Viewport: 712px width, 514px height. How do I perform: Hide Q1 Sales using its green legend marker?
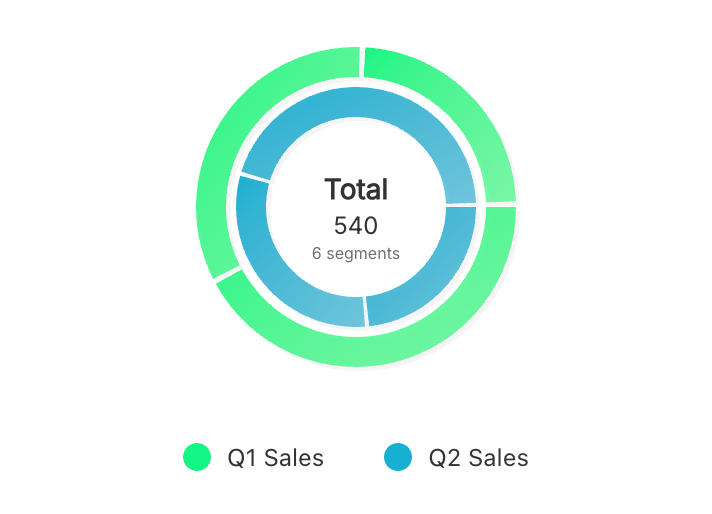197,458
